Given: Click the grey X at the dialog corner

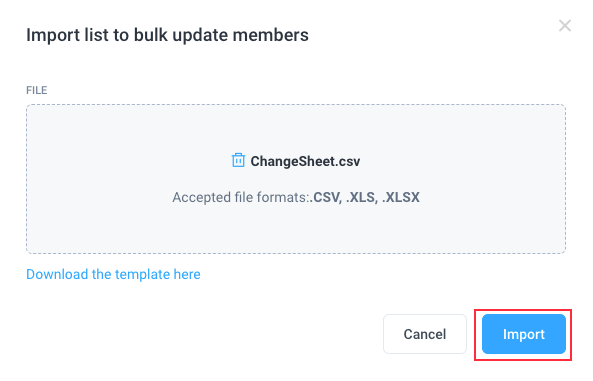Looking at the screenshot, I should pyautogui.click(x=565, y=26).
